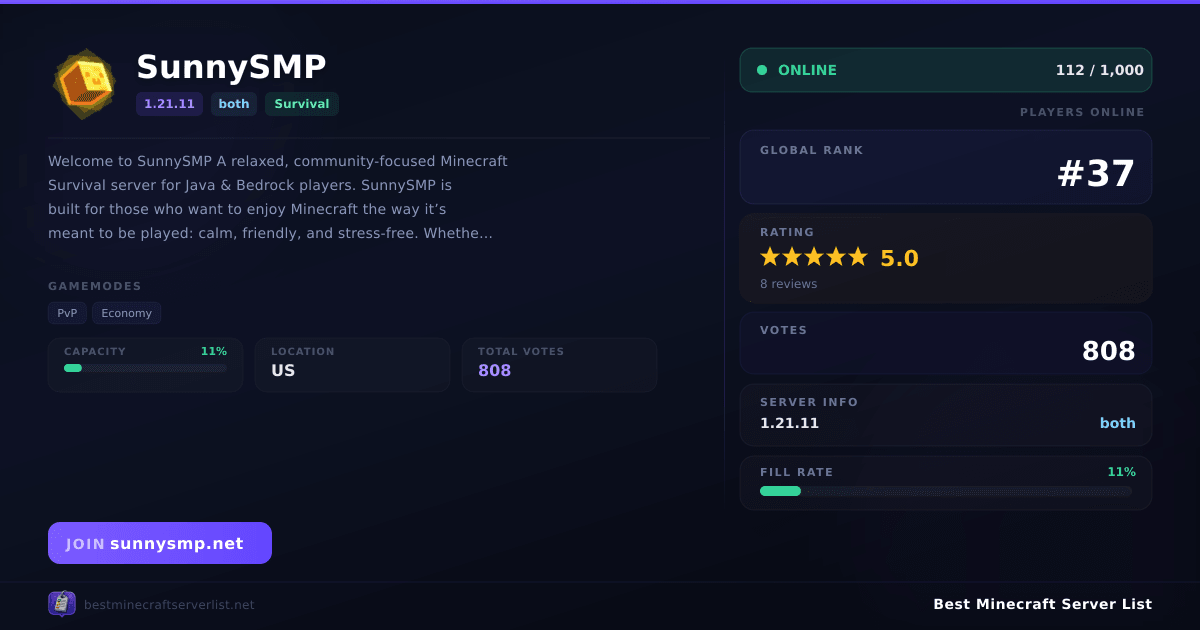This screenshot has width=1200, height=630.
Task: Click the 1.21.11 value in Server Info
Action: click(789, 423)
